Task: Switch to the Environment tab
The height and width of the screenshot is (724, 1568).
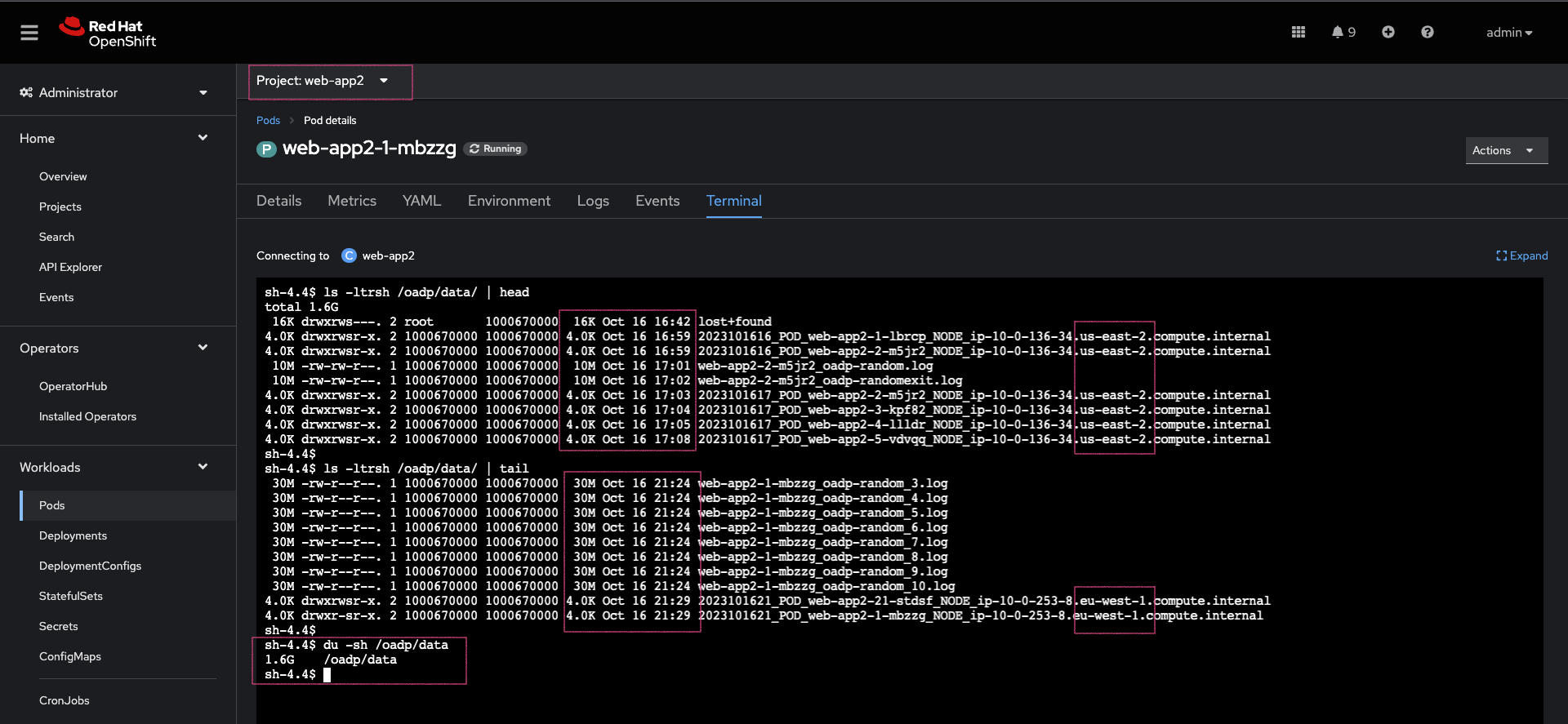Action: click(x=509, y=201)
